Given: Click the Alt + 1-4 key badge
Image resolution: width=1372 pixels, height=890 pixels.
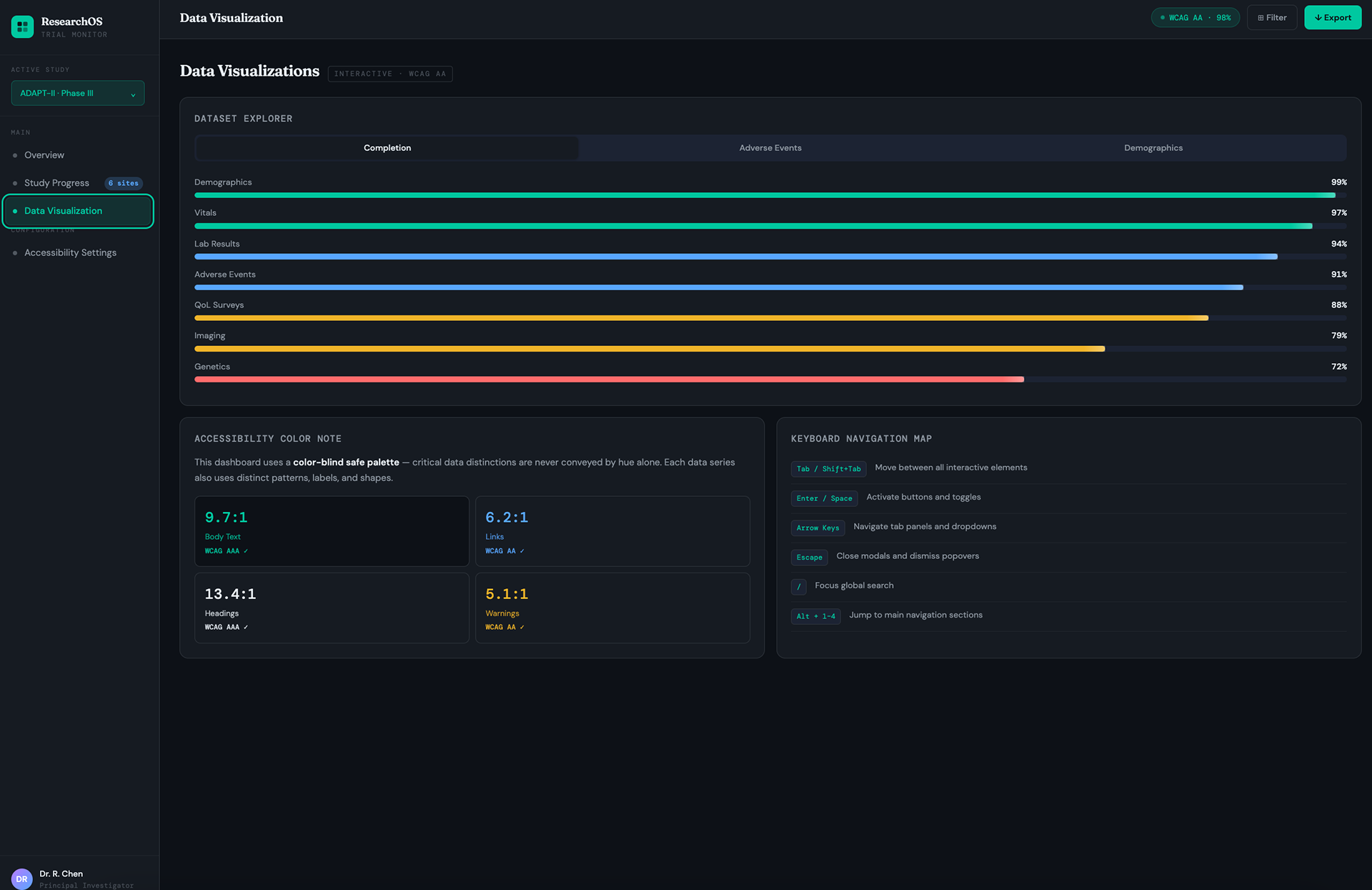Looking at the screenshot, I should pyautogui.click(x=815, y=616).
